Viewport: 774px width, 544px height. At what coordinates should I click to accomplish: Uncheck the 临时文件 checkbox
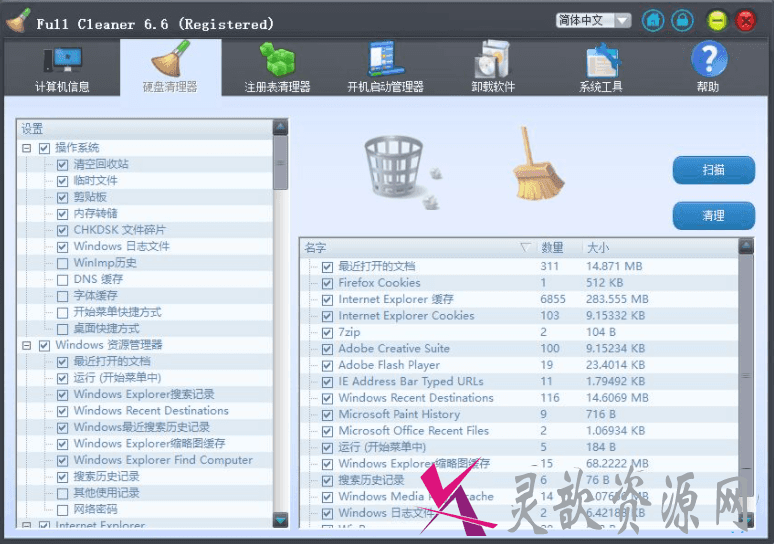[x=62, y=181]
